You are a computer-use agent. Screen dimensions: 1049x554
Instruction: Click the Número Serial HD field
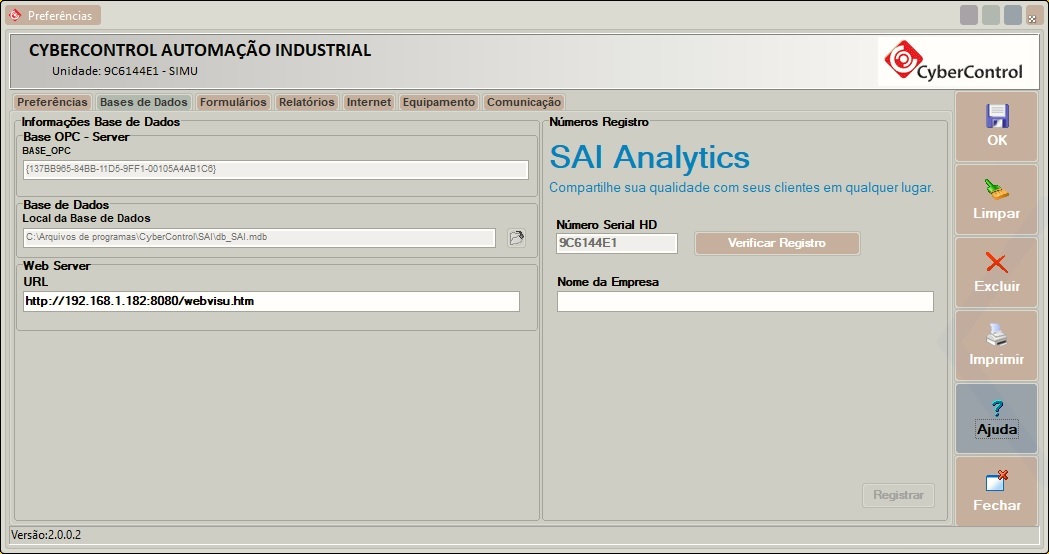pos(616,243)
